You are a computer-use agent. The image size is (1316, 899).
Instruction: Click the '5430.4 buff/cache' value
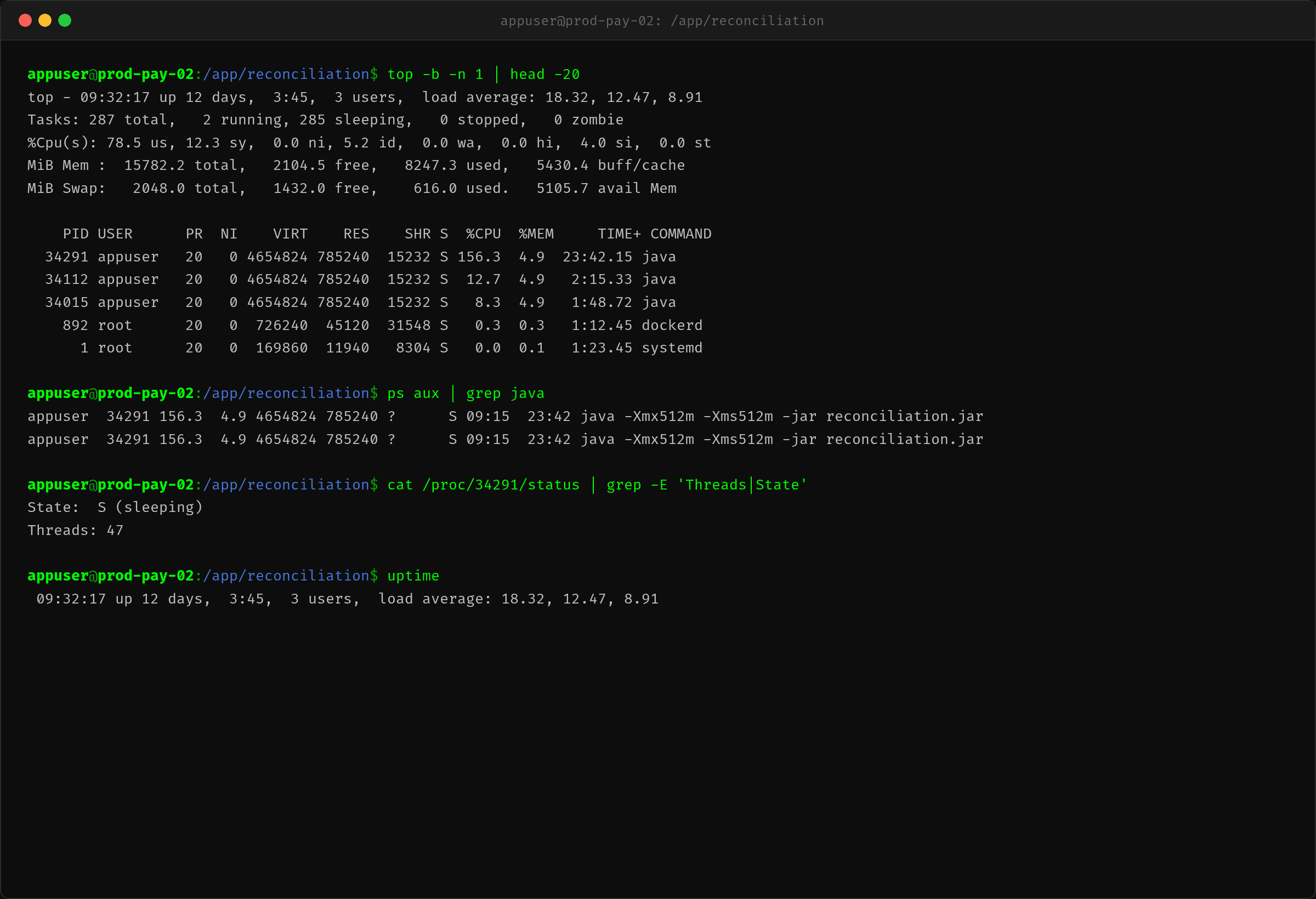(x=610, y=166)
